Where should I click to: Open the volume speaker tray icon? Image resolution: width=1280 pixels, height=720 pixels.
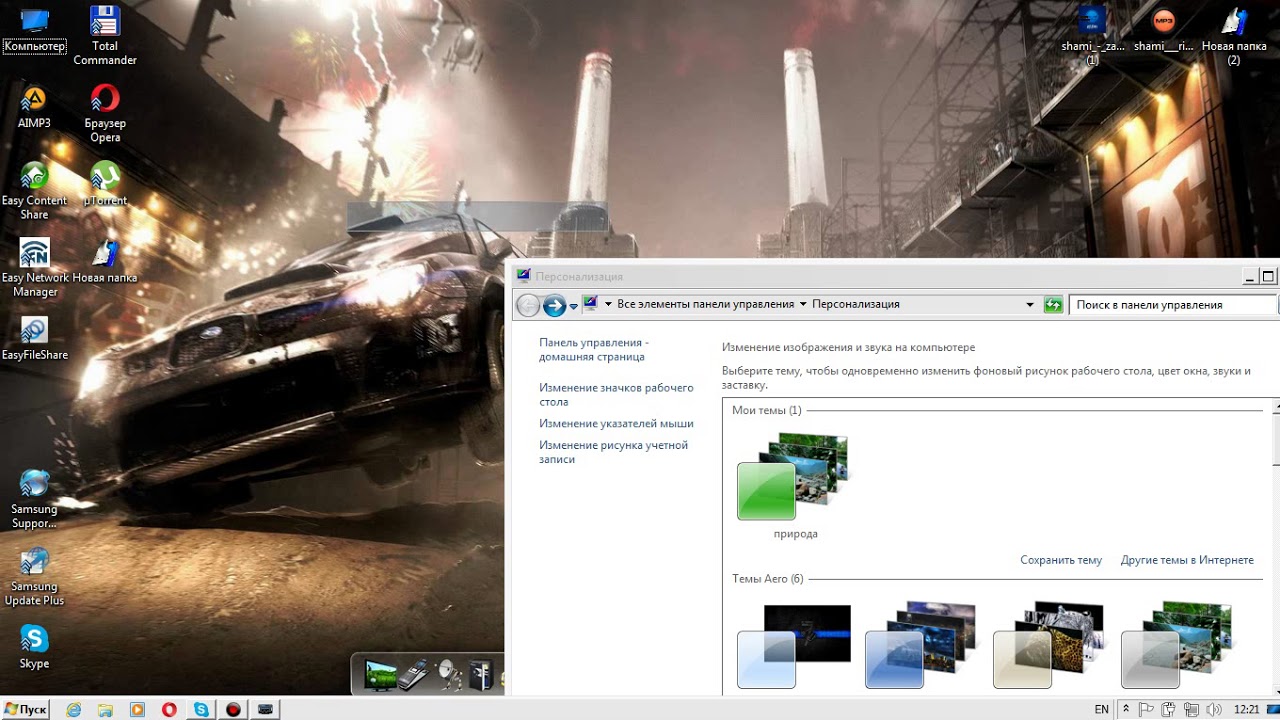pos(1213,709)
